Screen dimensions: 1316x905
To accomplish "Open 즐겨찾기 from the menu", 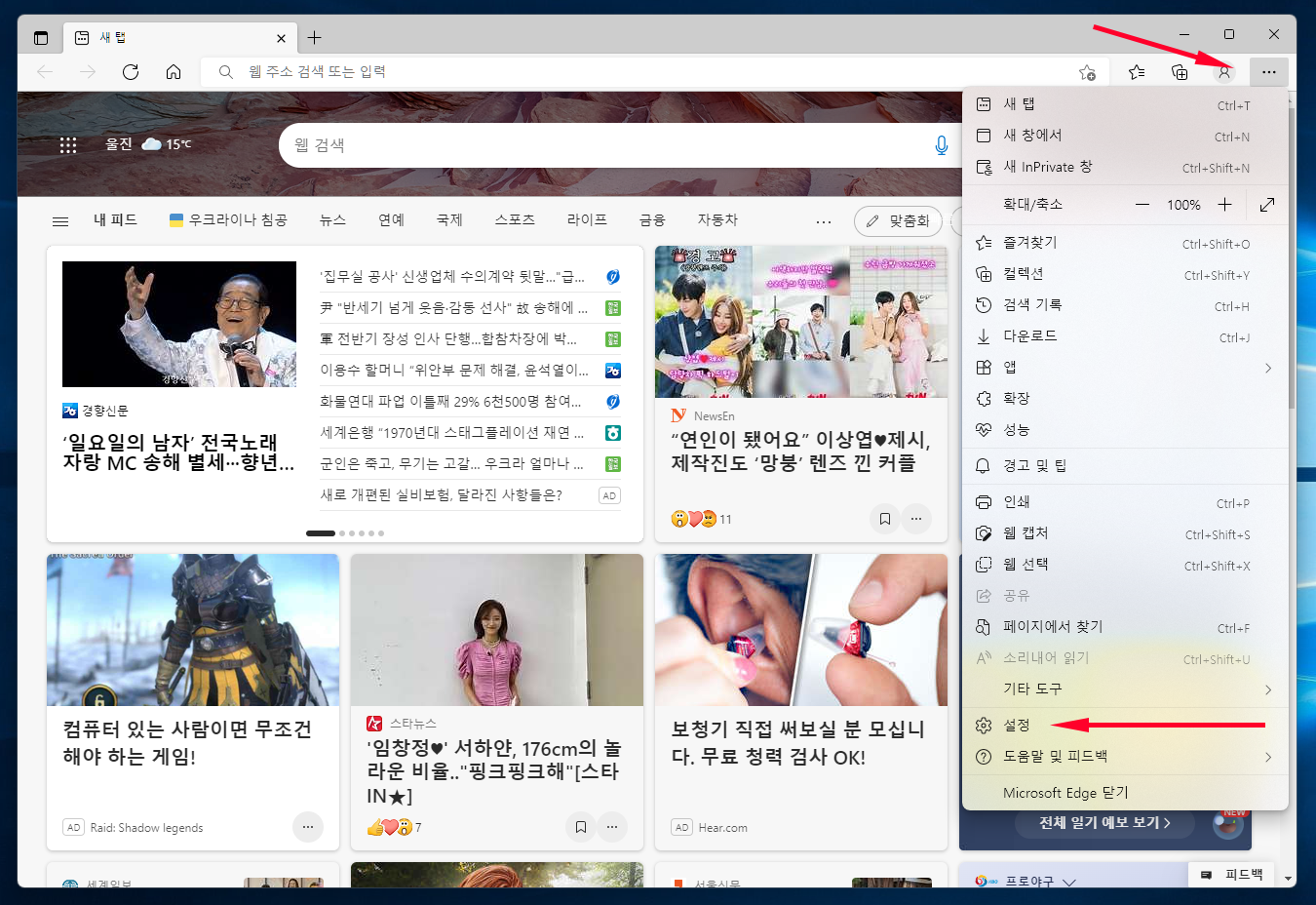I will (x=1125, y=243).
